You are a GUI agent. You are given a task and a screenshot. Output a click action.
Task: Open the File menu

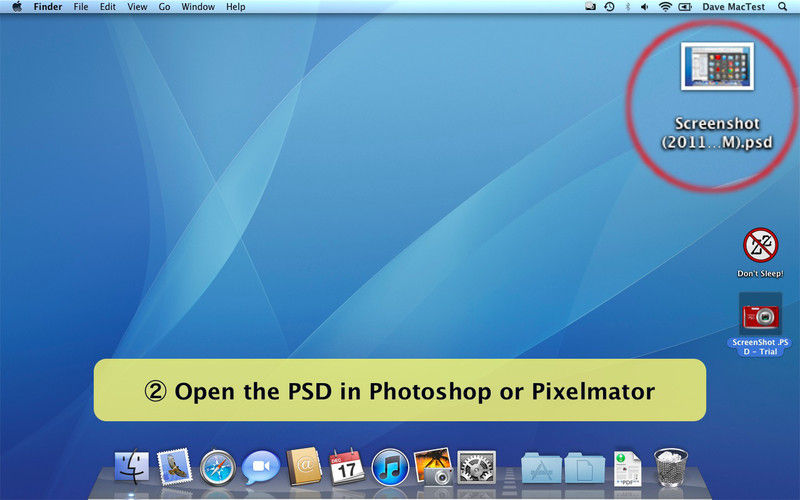[x=81, y=7]
